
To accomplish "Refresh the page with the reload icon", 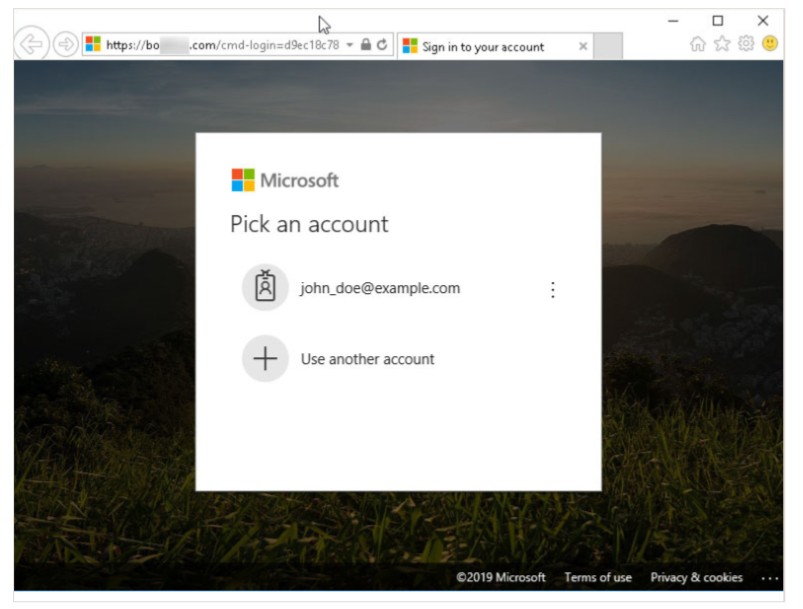I will pos(382,45).
